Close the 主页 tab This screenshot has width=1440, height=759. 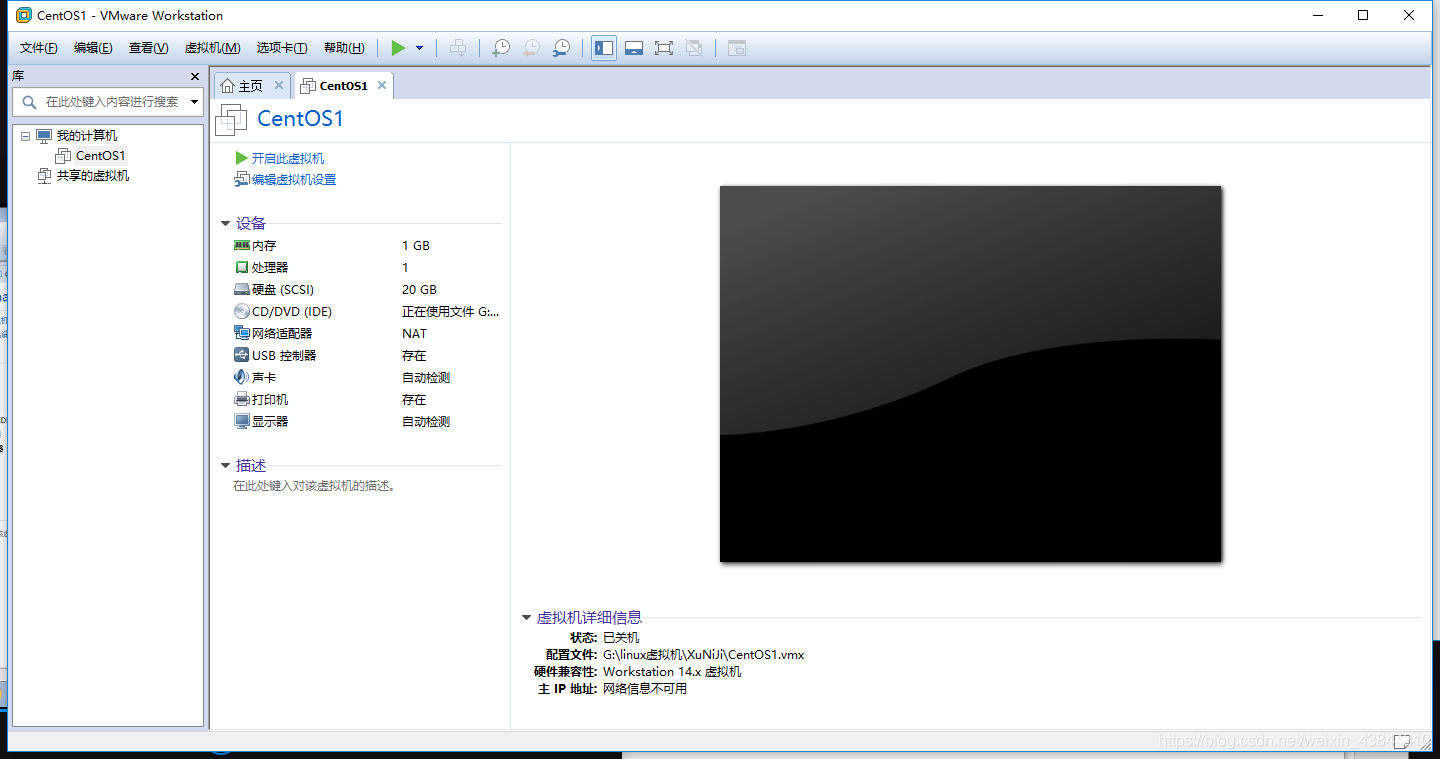(x=279, y=86)
